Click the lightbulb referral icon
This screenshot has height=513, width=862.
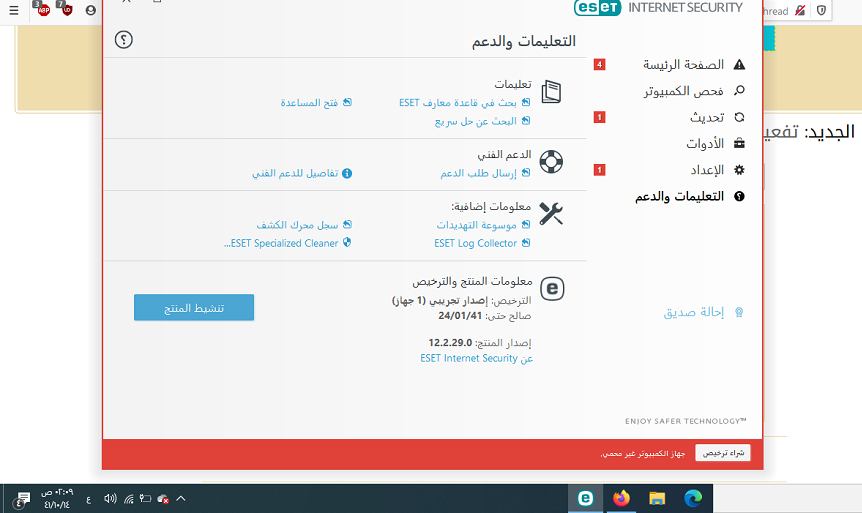coord(739,312)
